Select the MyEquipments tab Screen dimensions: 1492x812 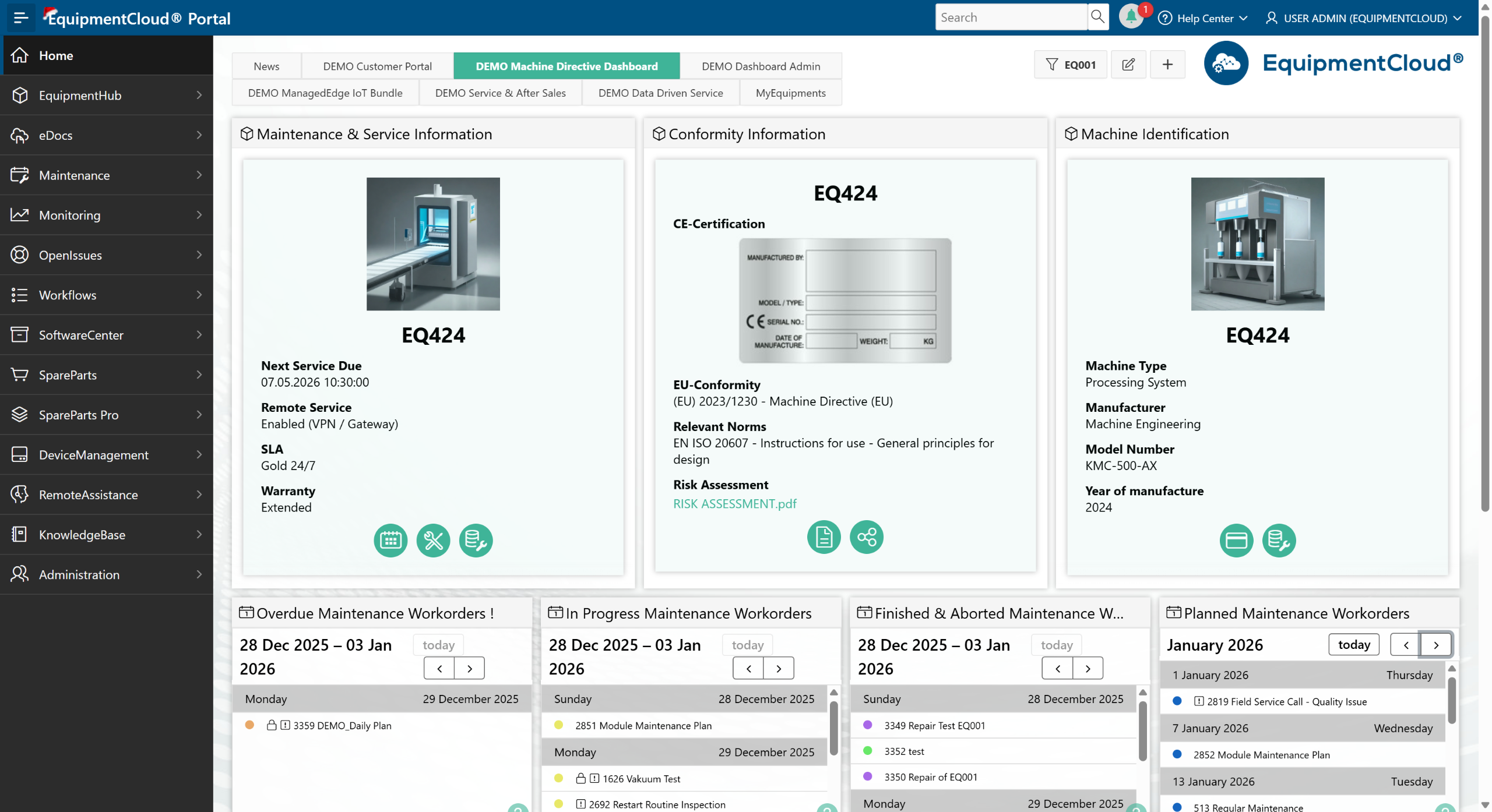790,93
